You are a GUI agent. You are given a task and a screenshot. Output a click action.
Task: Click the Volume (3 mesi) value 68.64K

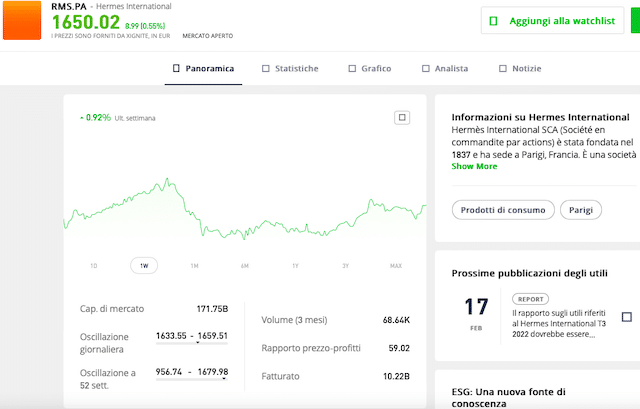(396, 320)
